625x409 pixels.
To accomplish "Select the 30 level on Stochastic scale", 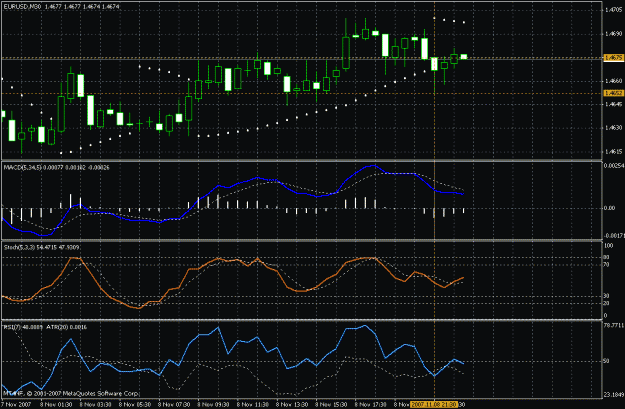I will (607, 296).
